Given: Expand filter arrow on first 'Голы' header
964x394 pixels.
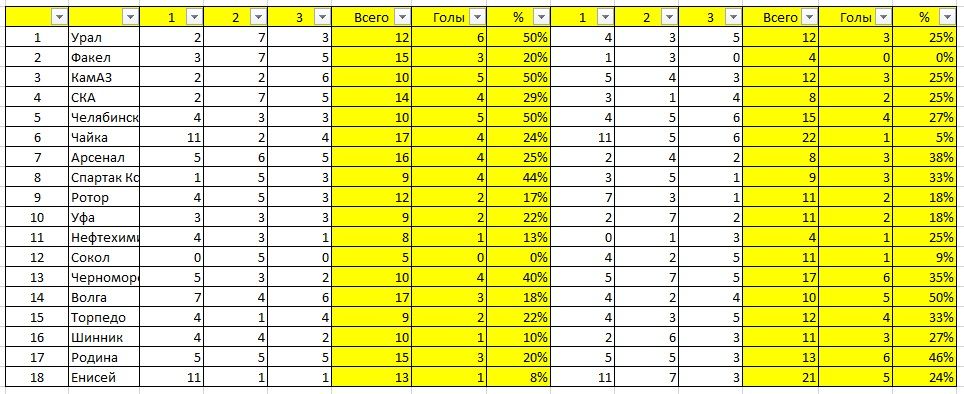Looking at the screenshot, I should coord(476,18).
